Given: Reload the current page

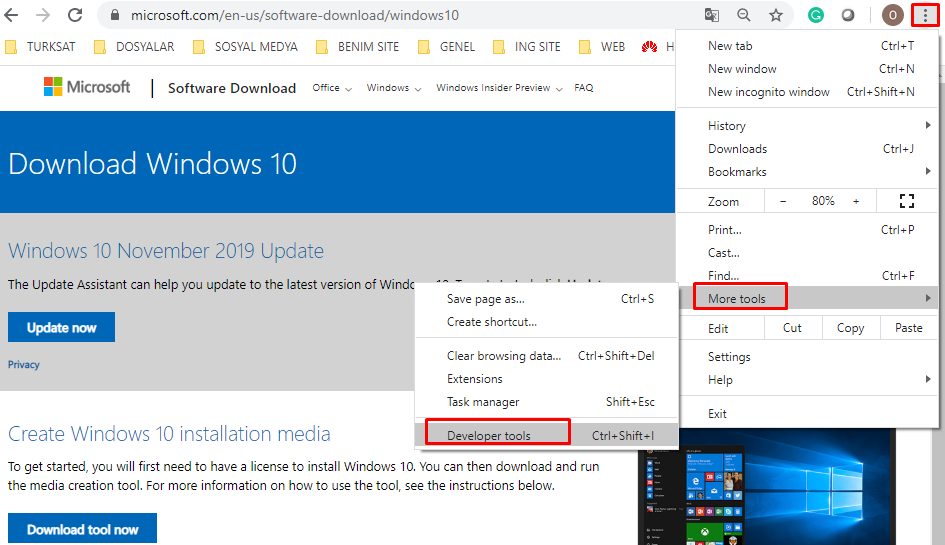Looking at the screenshot, I should [75, 15].
